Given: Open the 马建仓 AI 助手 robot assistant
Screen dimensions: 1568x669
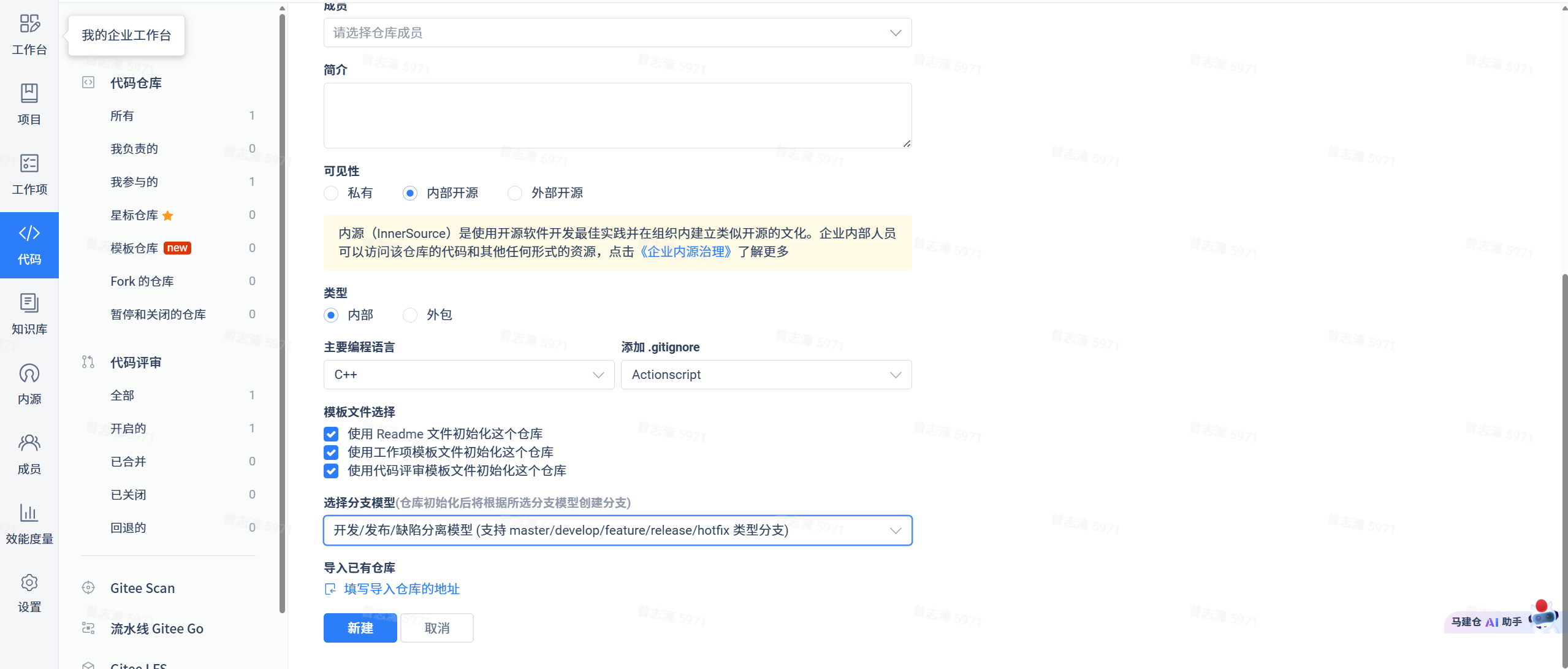Looking at the screenshot, I should (x=1542, y=617).
